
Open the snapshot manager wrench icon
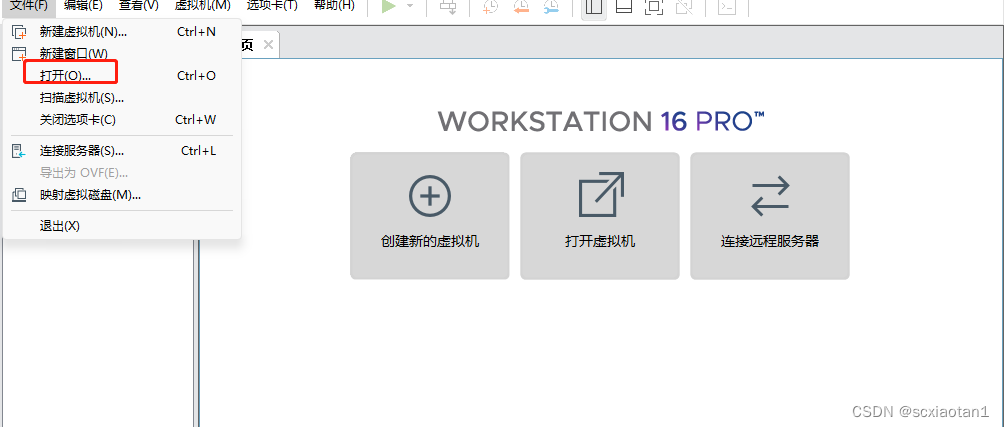[551, 6]
